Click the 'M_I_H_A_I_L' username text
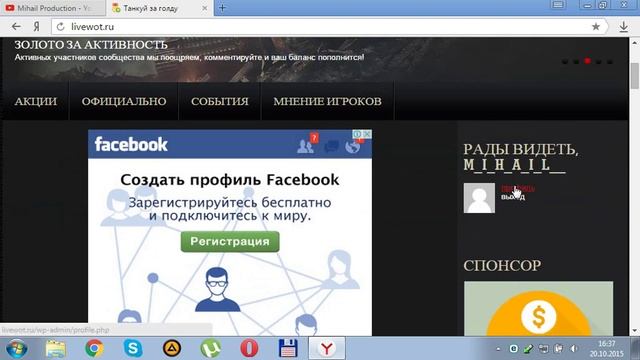Screen dimensions: 640x360 tap(514, 165)
